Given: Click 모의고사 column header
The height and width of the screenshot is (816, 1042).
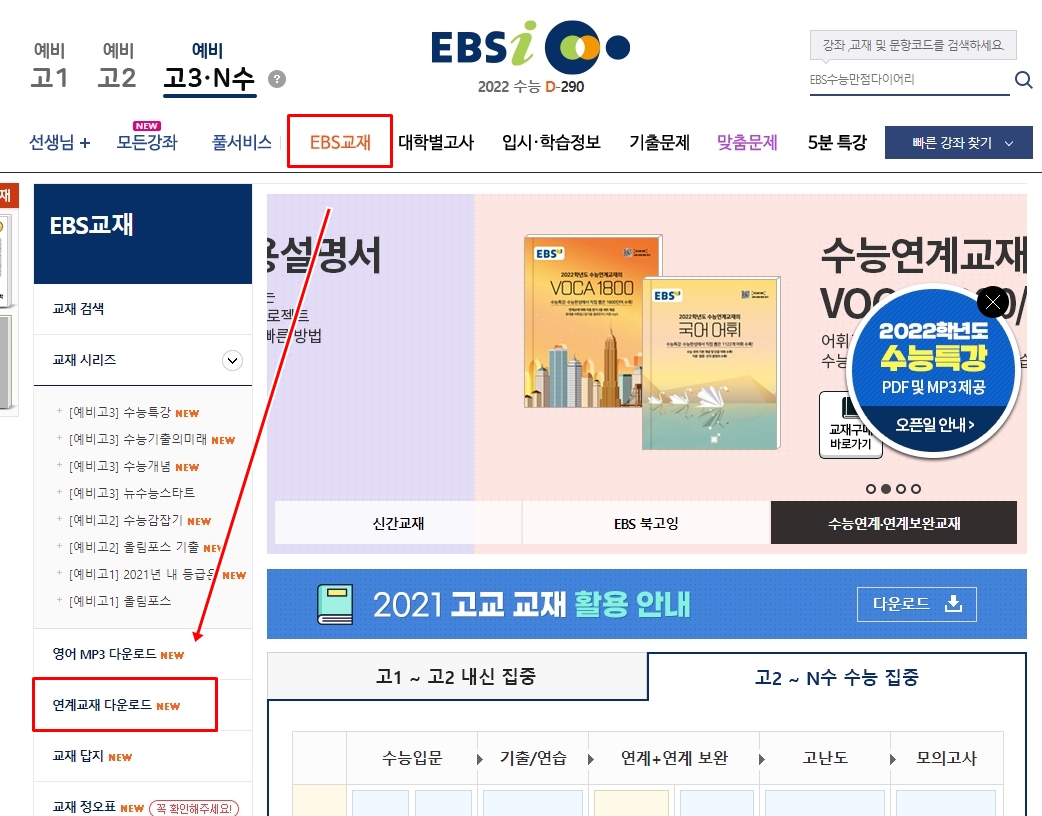Looking at the screenshot, I should pos(946,758).
